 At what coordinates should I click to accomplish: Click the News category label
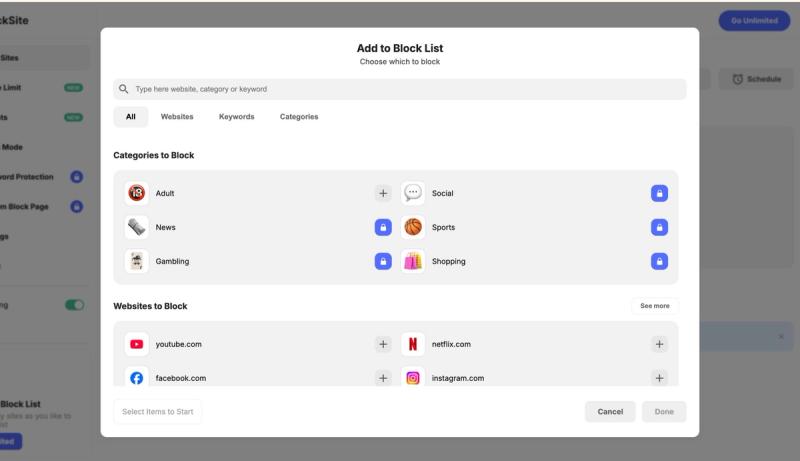tap(165, 227)
